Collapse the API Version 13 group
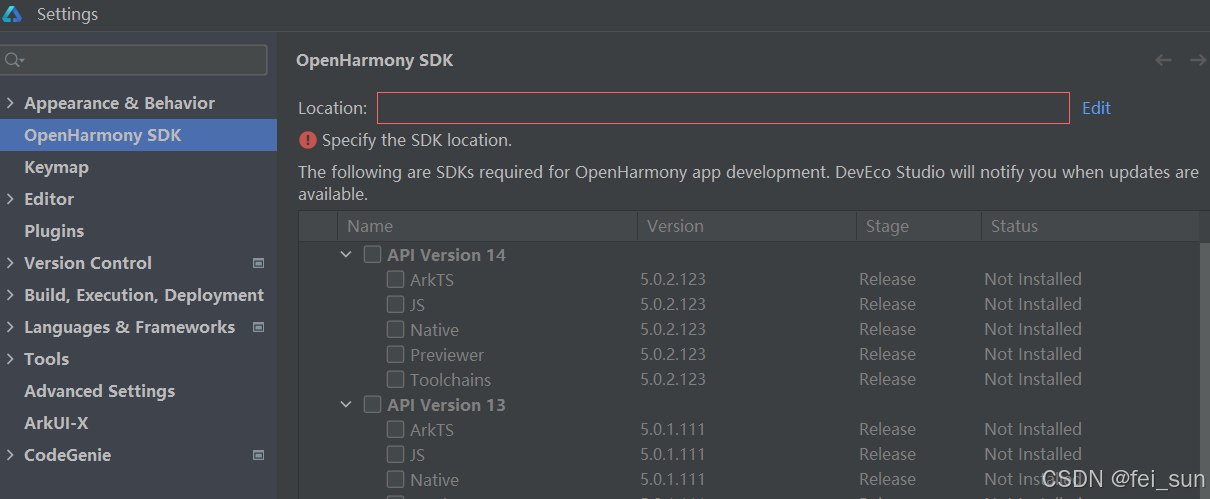Screen dimensions: 1210x499 click(x=346, y=404)
